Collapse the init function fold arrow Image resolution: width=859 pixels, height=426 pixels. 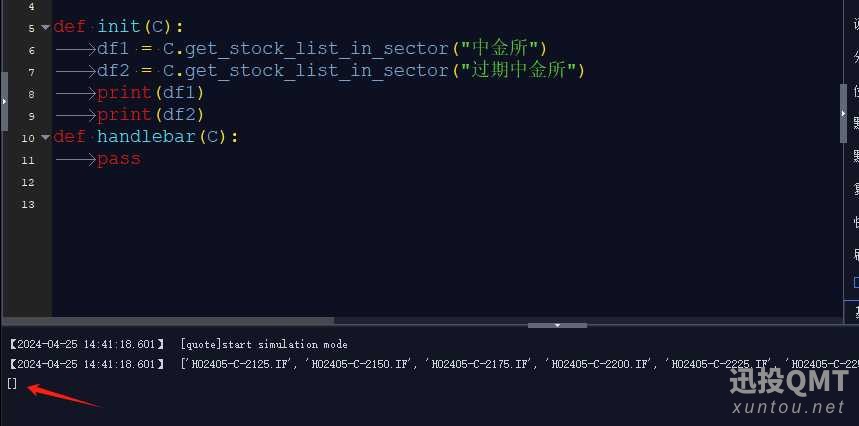[x=45, y=27]
